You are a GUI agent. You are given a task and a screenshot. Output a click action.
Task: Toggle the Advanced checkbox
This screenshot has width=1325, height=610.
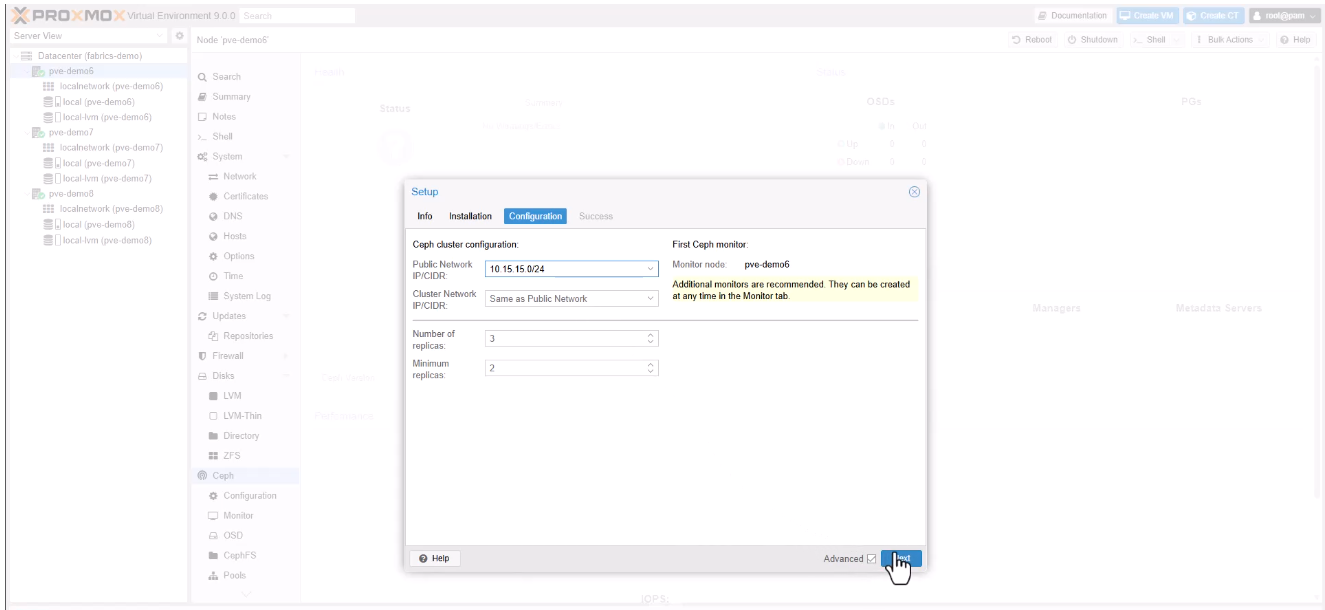coord(872,558)
